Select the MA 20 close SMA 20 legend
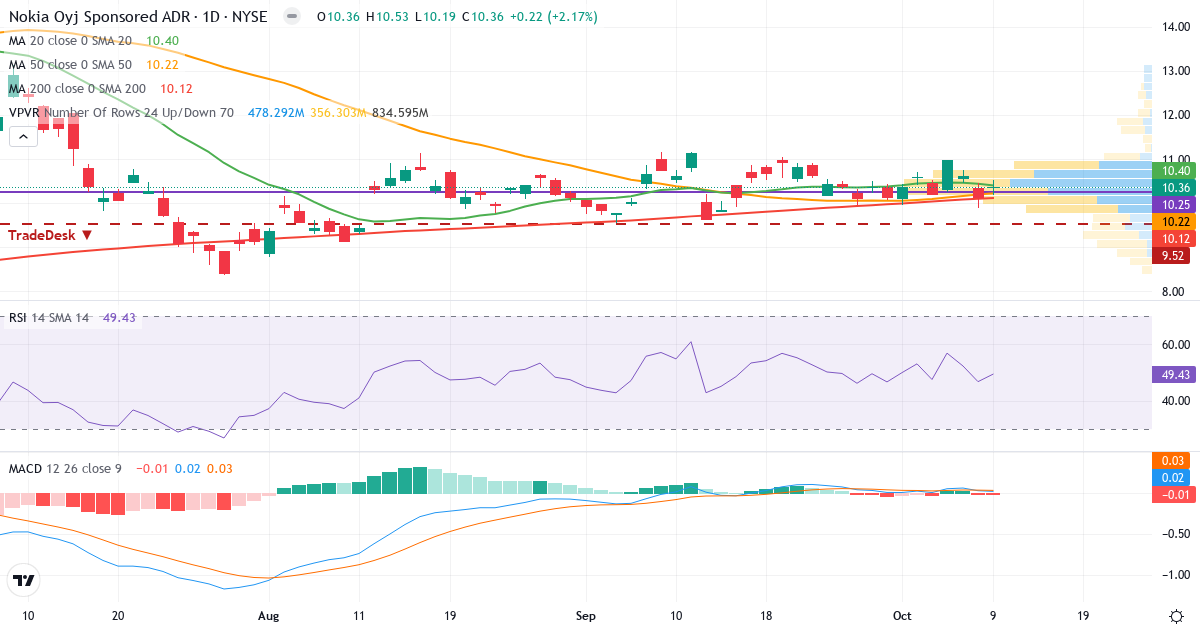This screenshot has height=630, width=1200. (x=70, y=40)
